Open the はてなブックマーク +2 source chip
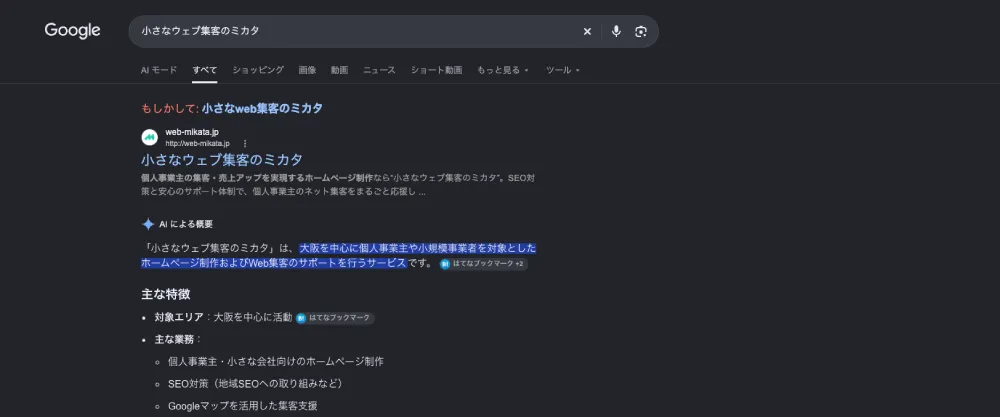The width and height of the screenshot is (1000, 417). pyautogui.click(x=483, y=263)
